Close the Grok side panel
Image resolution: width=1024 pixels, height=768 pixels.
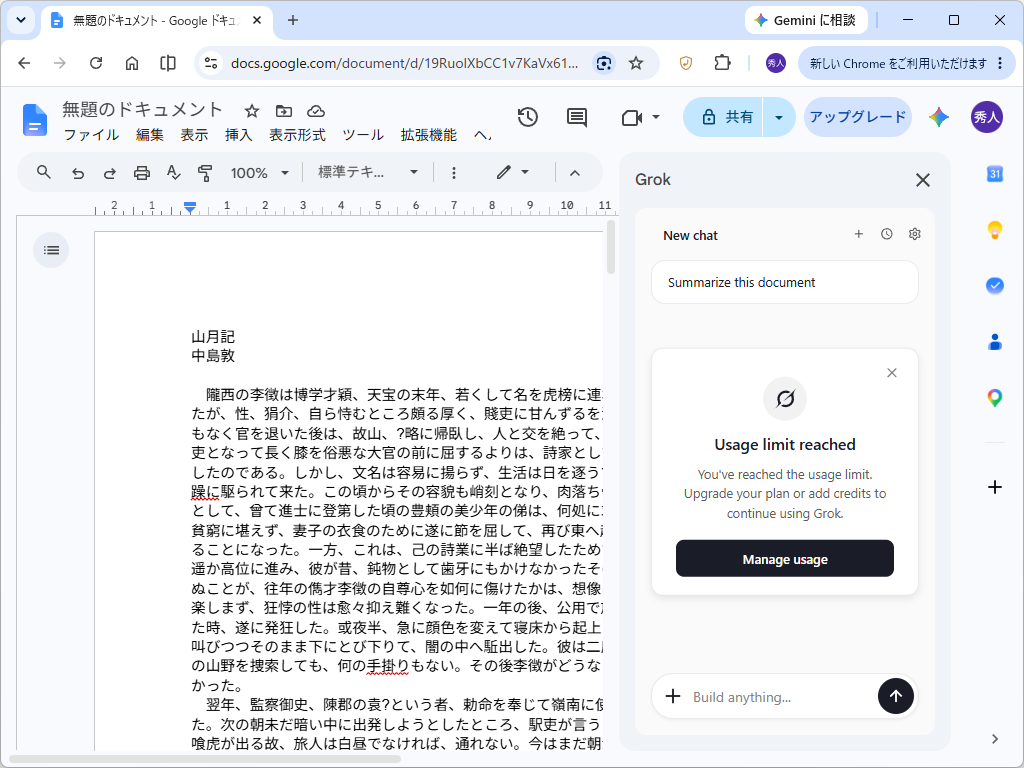[922, 180]
